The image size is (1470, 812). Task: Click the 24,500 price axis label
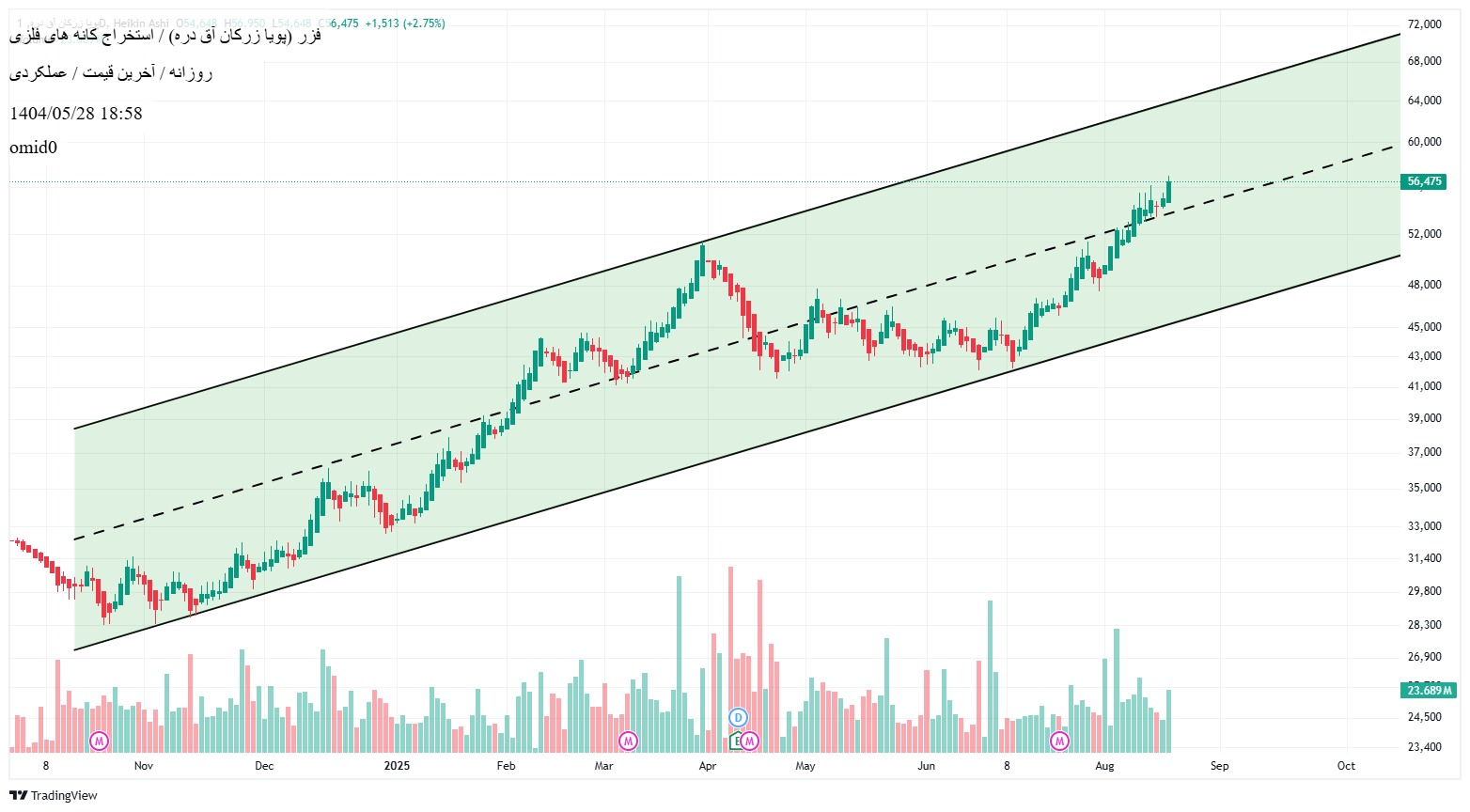[1424, 717]
